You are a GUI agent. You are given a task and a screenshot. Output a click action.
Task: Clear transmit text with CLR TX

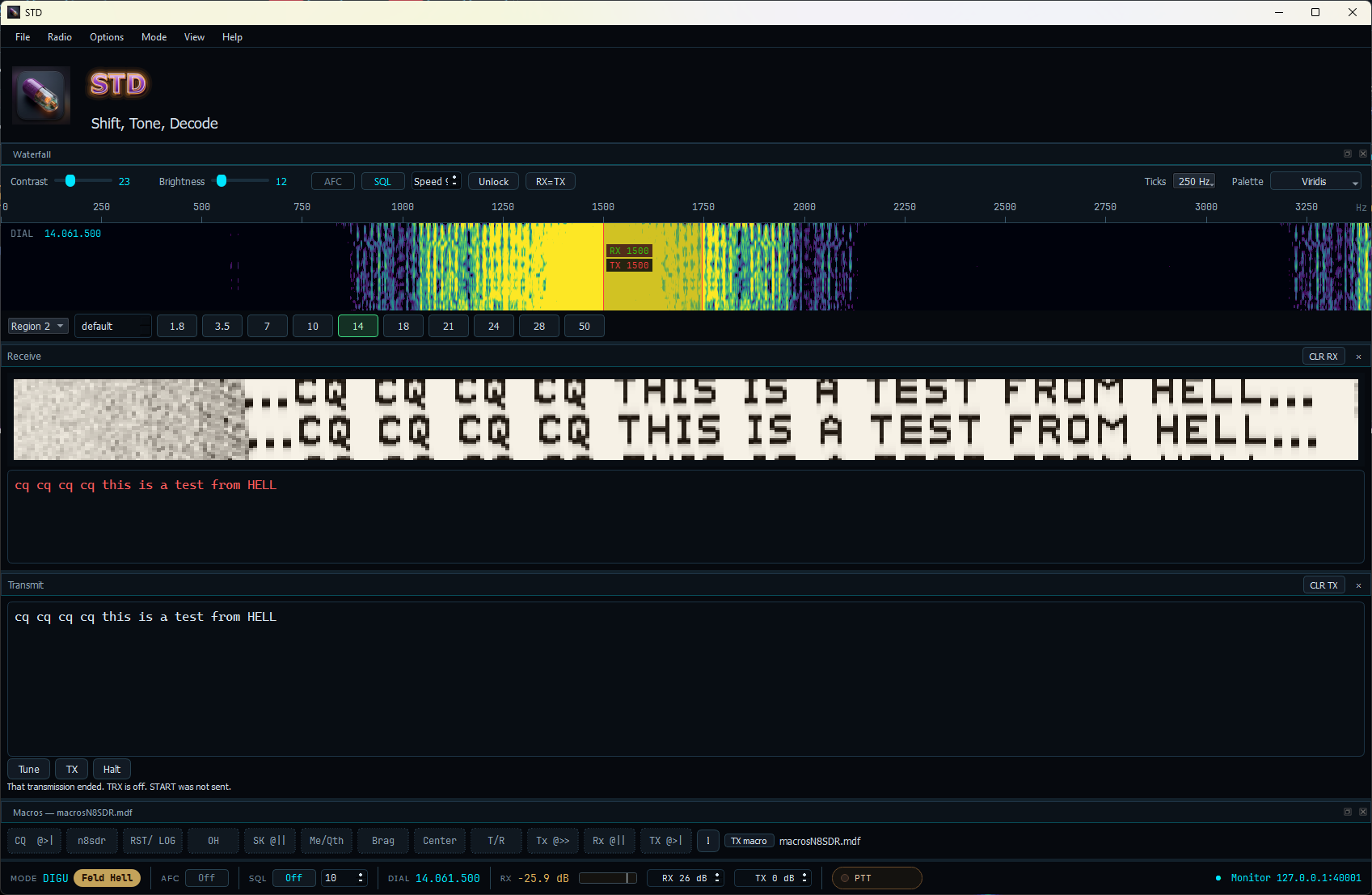pyautogui.click(x=1323, y=585)
